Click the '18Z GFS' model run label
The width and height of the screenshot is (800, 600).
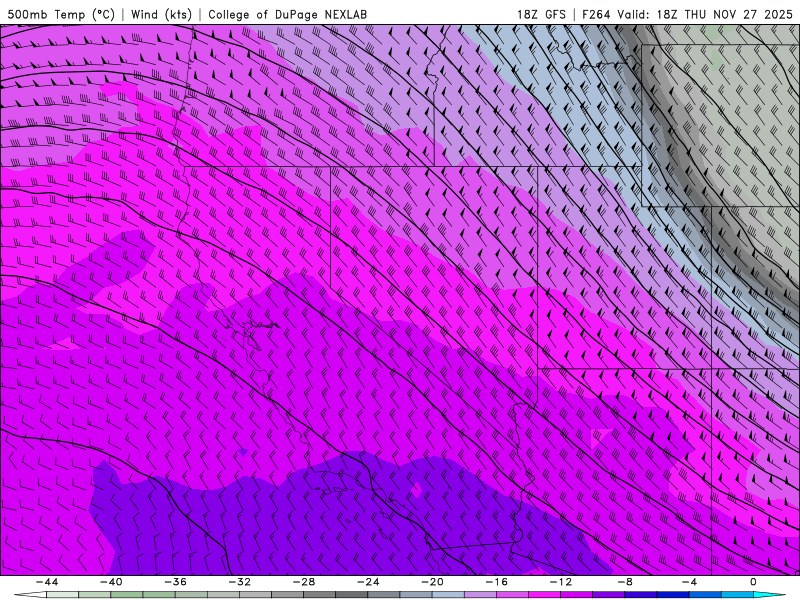pos(541,14)
